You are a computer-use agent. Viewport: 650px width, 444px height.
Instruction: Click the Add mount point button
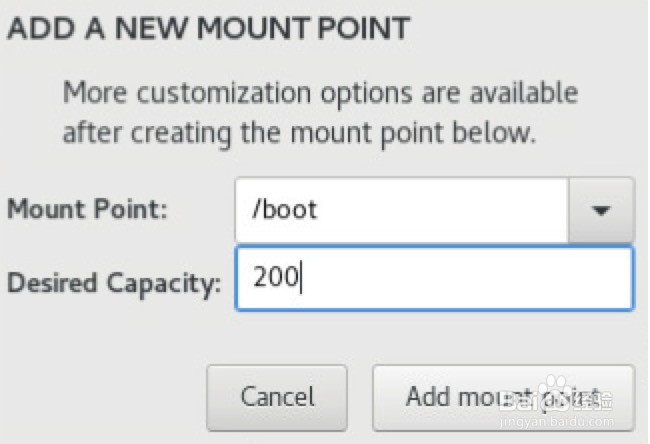coord(503,396)
